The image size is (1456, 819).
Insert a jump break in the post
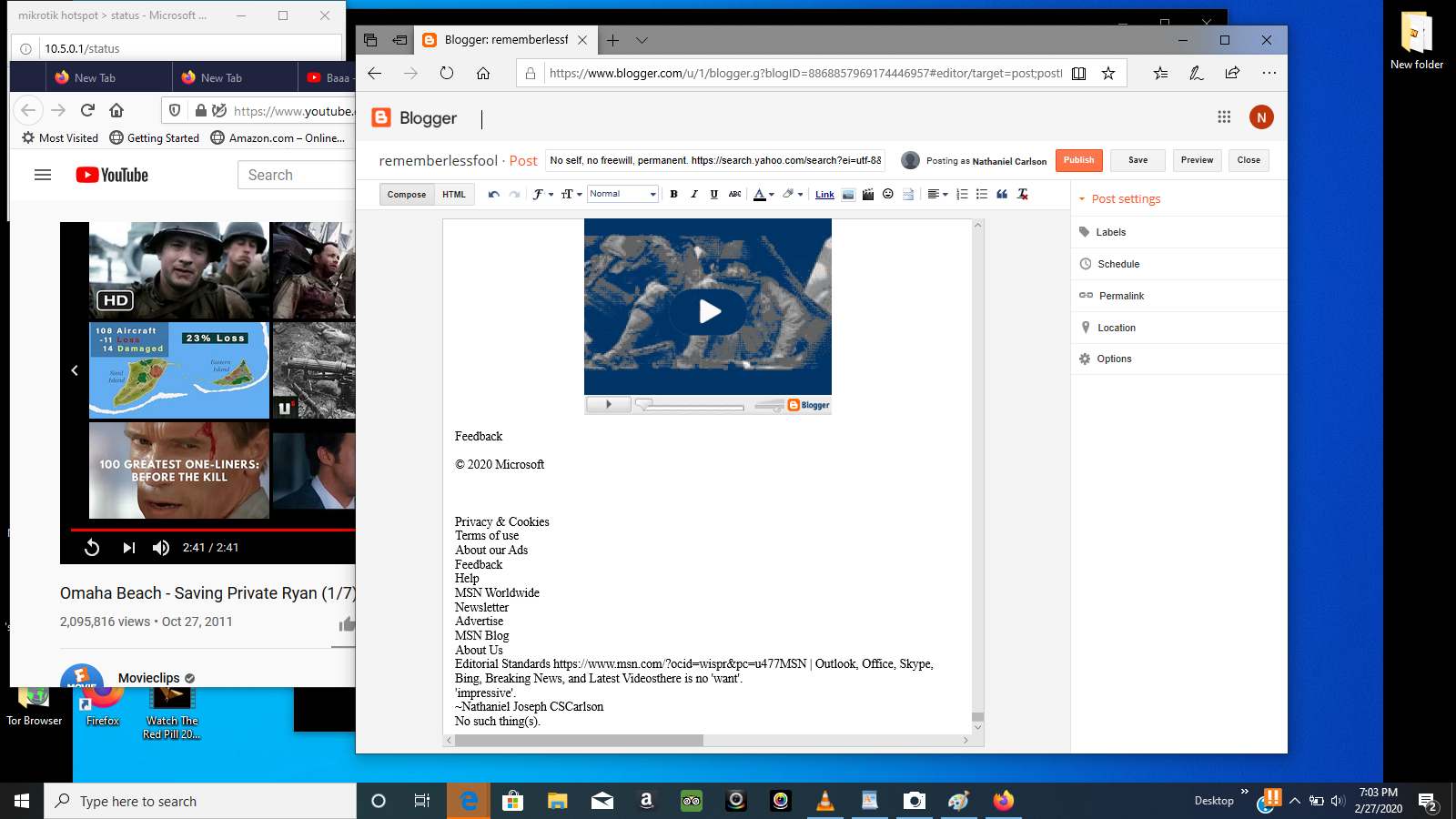coord(908,194)
